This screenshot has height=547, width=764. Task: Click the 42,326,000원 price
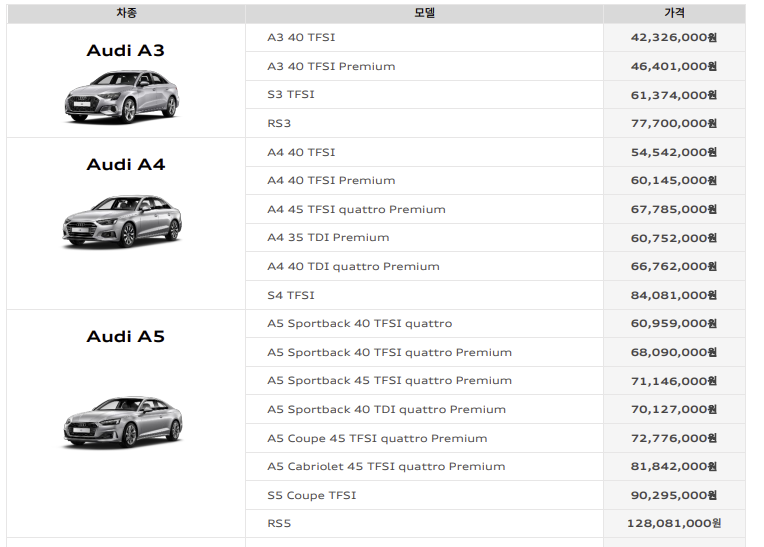674,38
